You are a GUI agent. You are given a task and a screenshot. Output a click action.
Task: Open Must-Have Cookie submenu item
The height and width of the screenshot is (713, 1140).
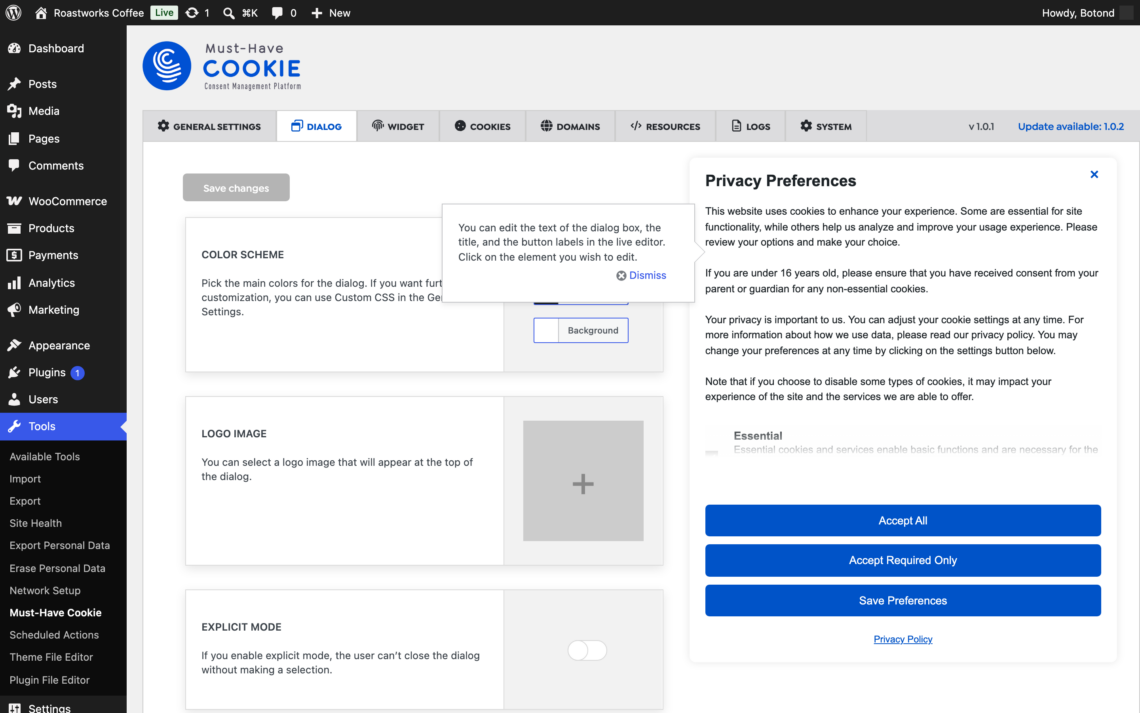tap(55, 613)
